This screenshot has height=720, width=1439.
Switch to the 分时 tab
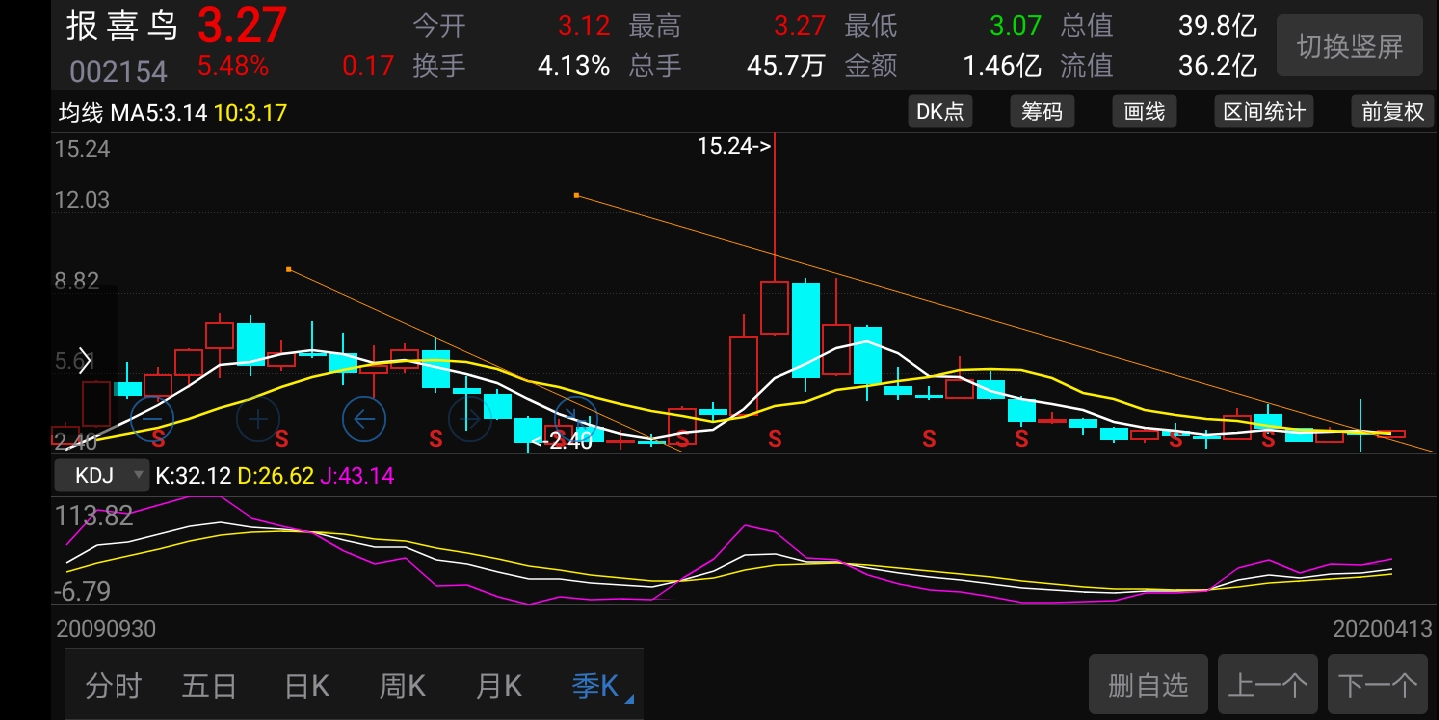[113, 686]
